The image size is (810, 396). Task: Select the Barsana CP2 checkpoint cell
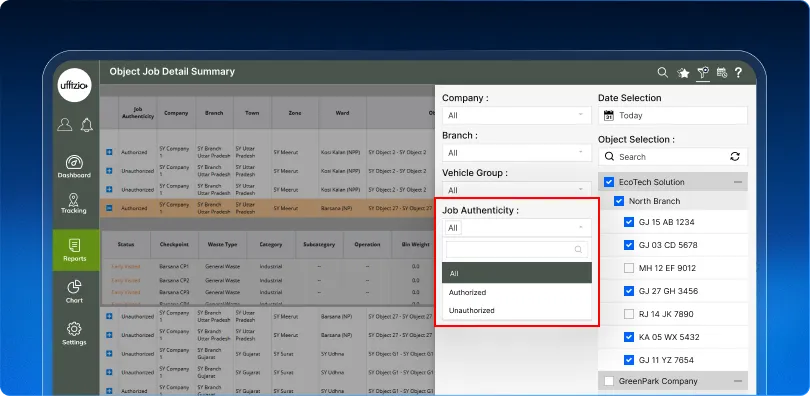click(174, 280)
